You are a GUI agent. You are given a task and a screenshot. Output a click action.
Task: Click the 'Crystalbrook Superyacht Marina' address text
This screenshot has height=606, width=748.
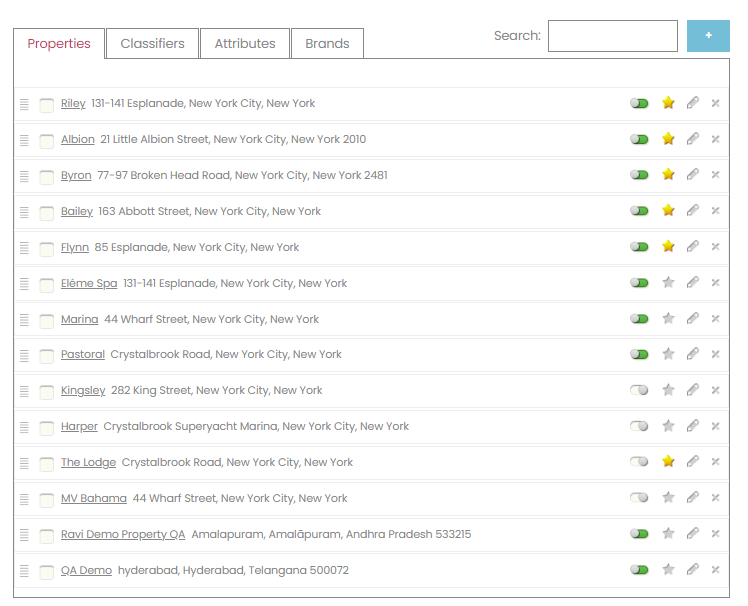click(x=191, y=426)
